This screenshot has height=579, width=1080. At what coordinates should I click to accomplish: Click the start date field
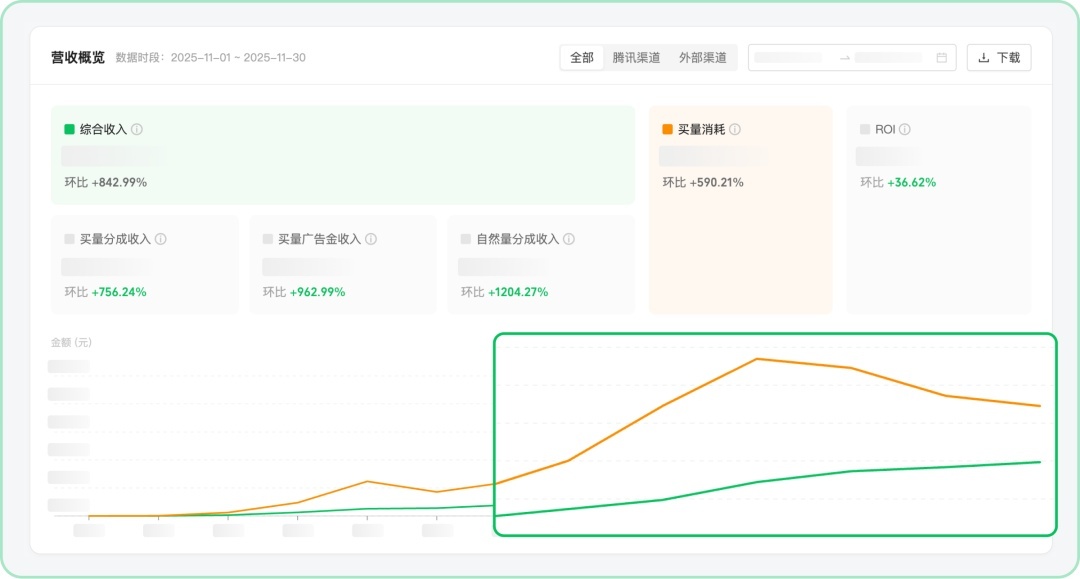point(788,58)
